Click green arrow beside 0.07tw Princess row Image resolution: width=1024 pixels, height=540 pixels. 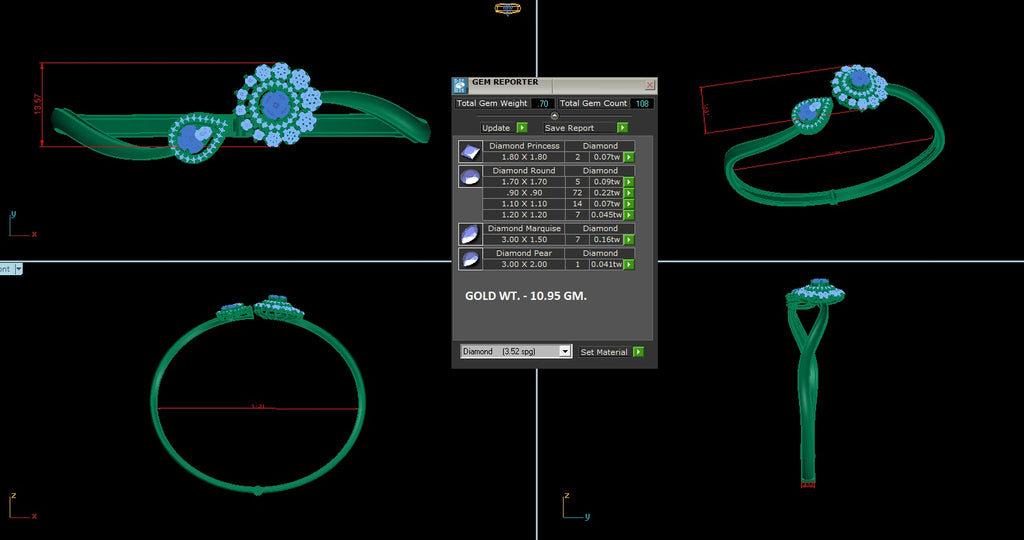click(x=629, y=157)
